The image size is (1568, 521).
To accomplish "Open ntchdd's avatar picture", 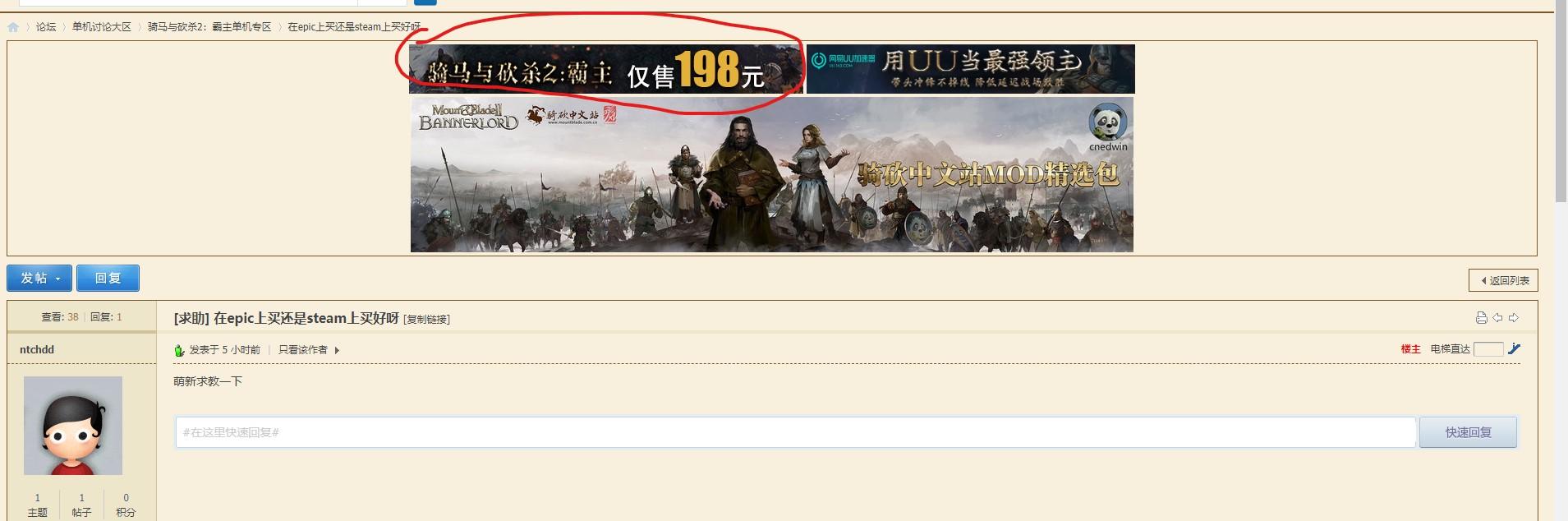I will click(x=73, y=426).
